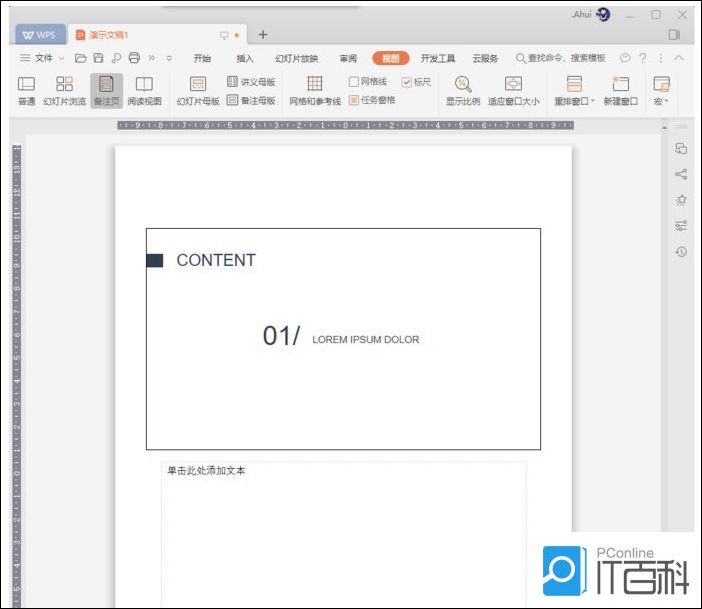Expand more quick toolbar items (») chevron
This screenshot has width=702, height=609.
152,58
